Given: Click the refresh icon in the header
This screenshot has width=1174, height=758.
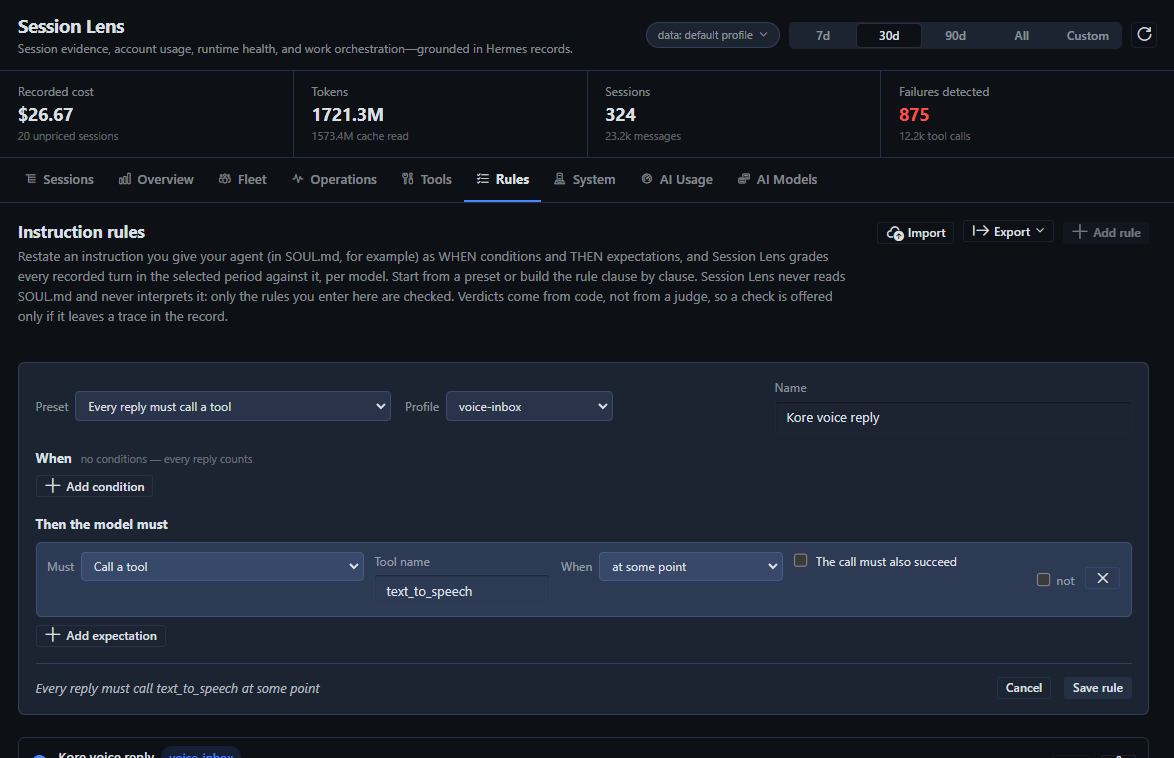Looking at the screenshot, I should point(1144,34).
